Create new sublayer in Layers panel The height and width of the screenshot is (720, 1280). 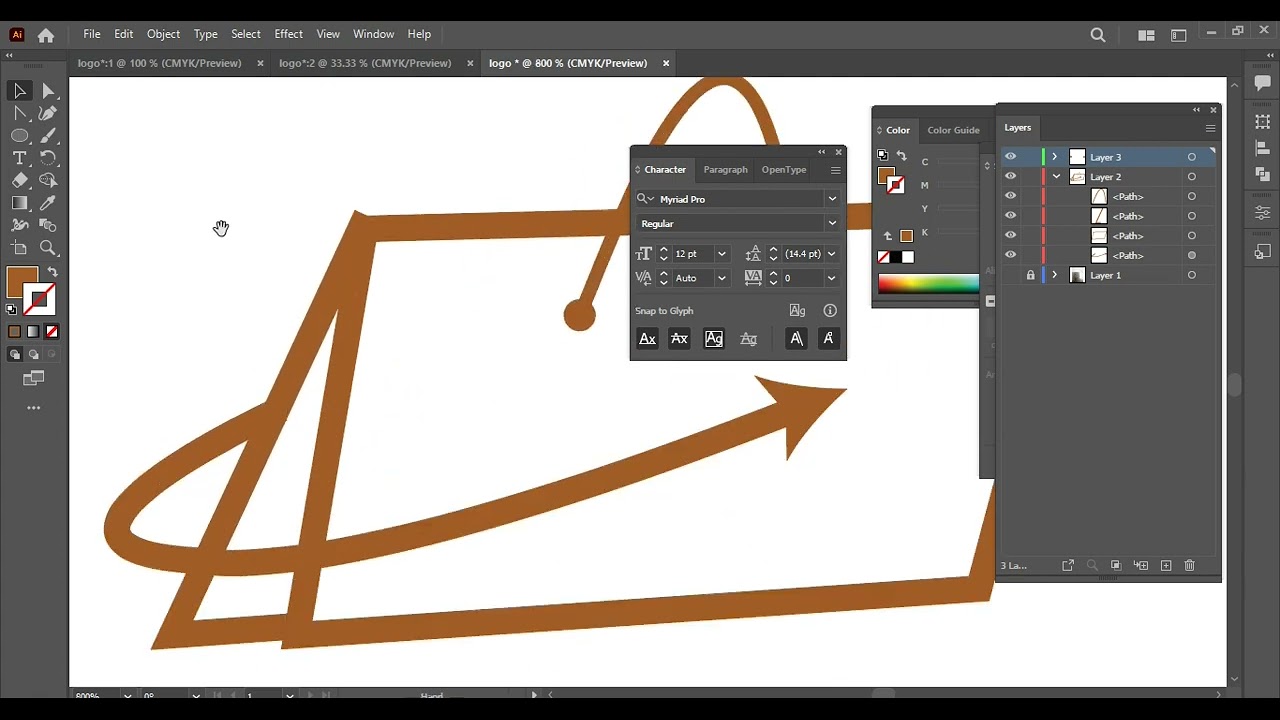(1141, 566)
